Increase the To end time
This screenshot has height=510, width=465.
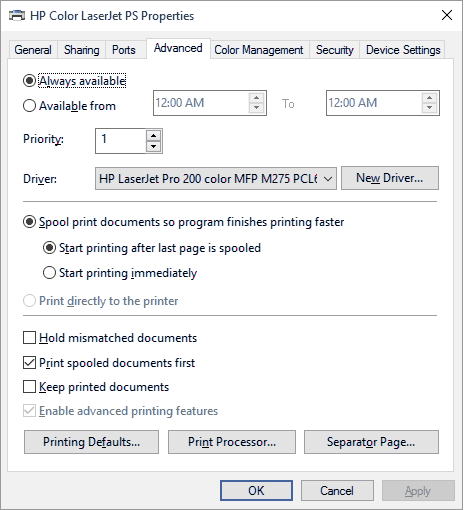(430, 98)
